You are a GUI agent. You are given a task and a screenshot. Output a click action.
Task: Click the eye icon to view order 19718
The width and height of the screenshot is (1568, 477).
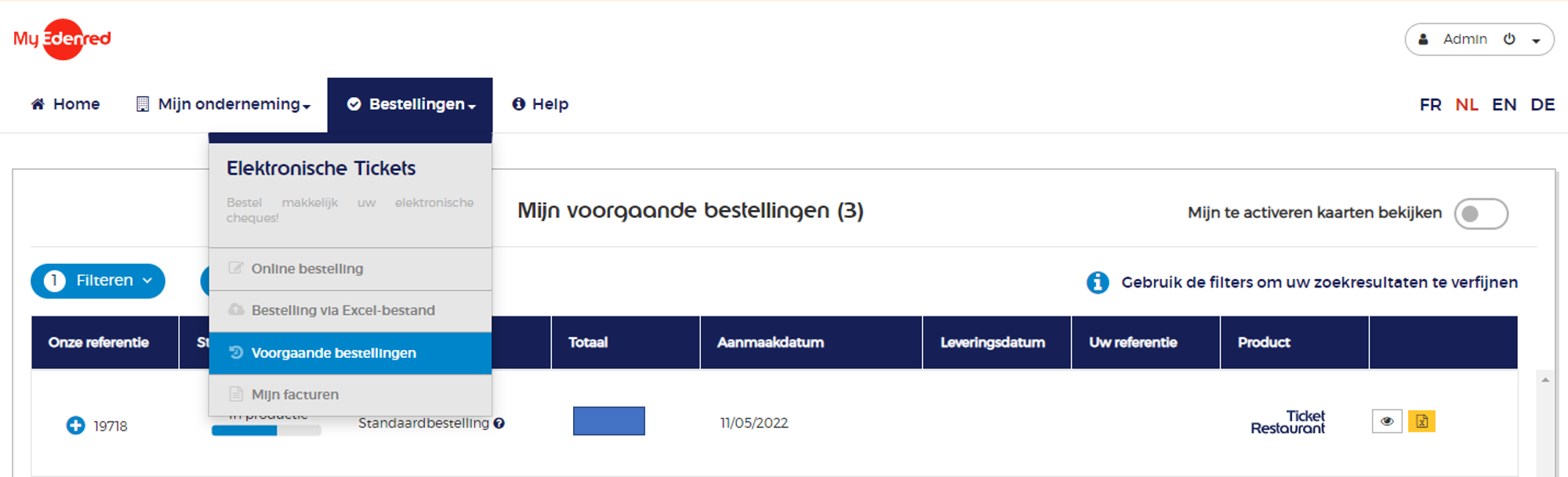point(1386,421)
